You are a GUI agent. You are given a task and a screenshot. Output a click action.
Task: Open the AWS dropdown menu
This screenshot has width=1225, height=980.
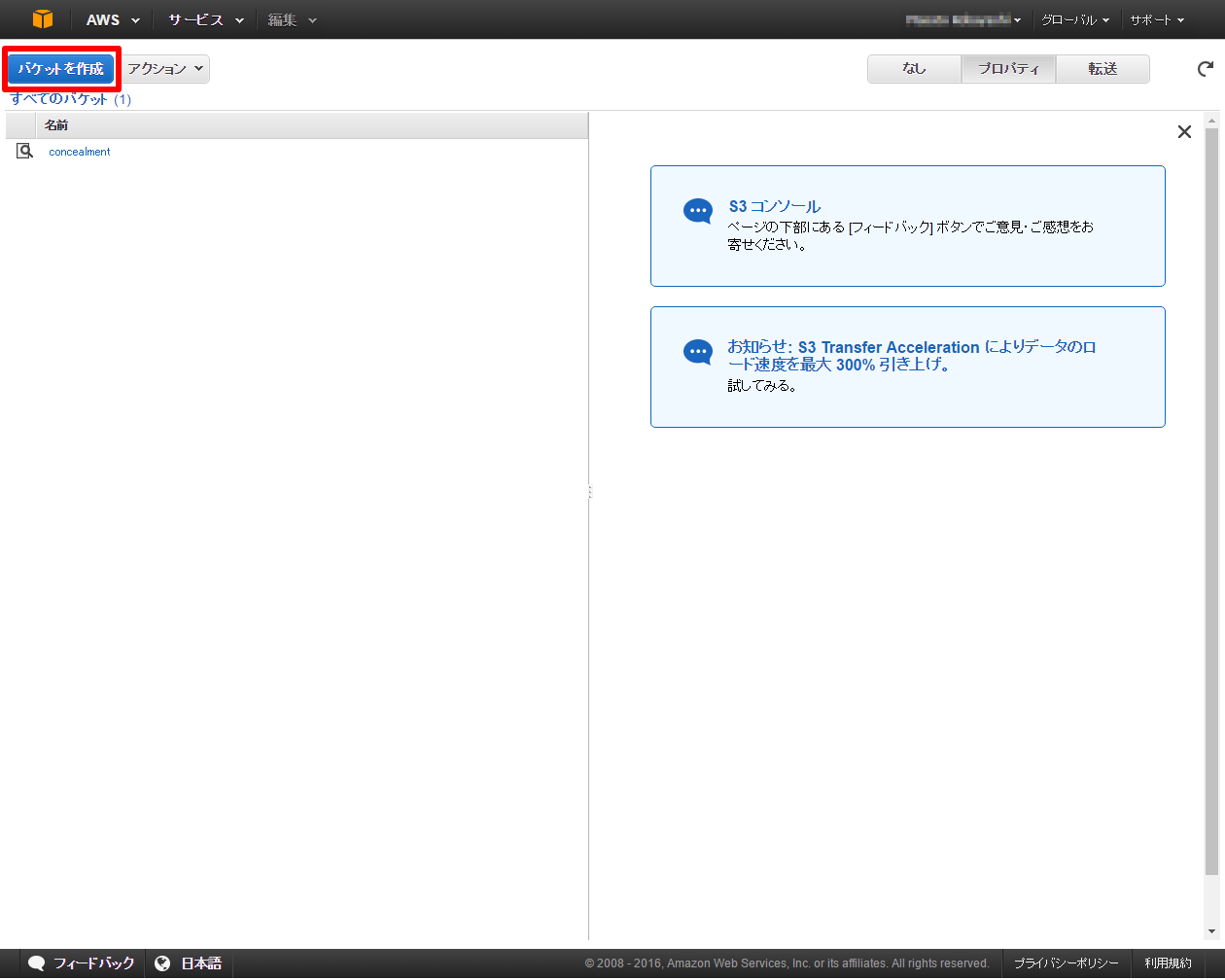point(113,19)
